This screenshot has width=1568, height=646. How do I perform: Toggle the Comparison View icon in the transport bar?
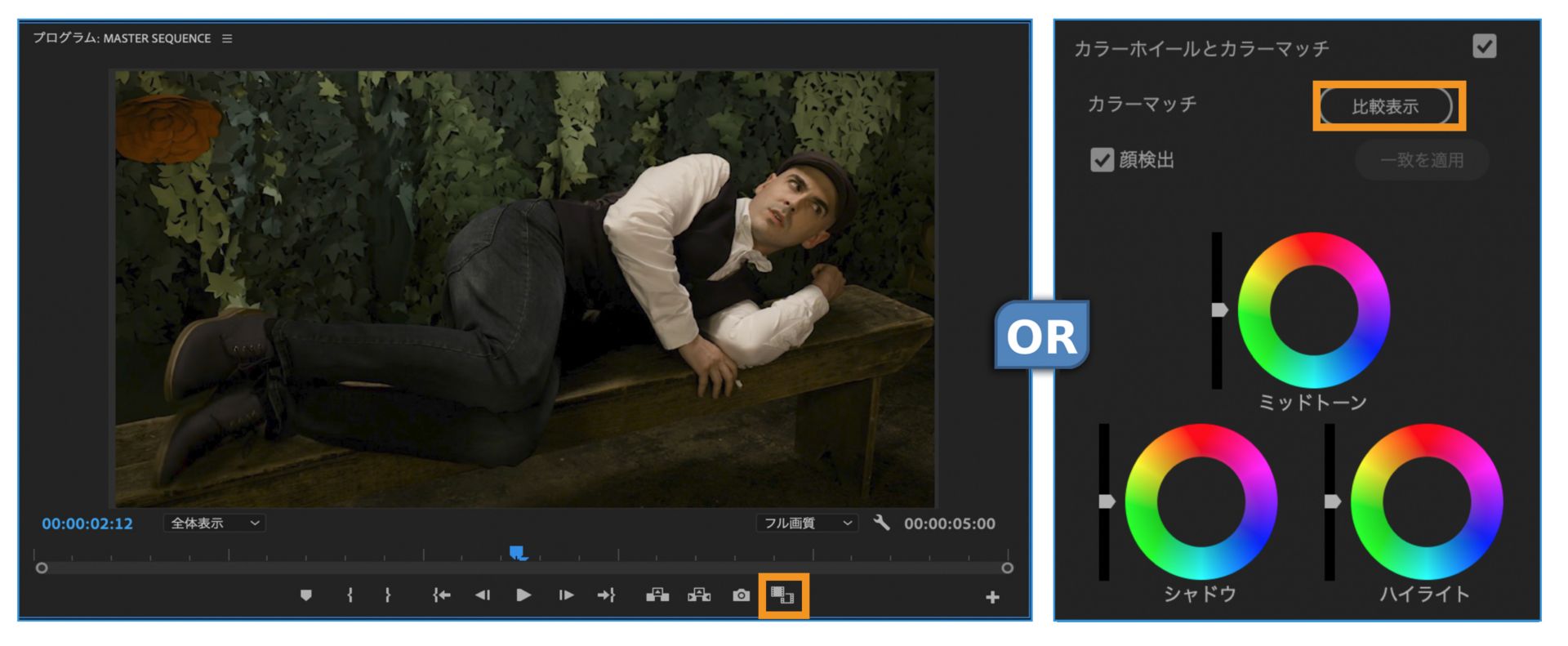click(x=782, y=595)
